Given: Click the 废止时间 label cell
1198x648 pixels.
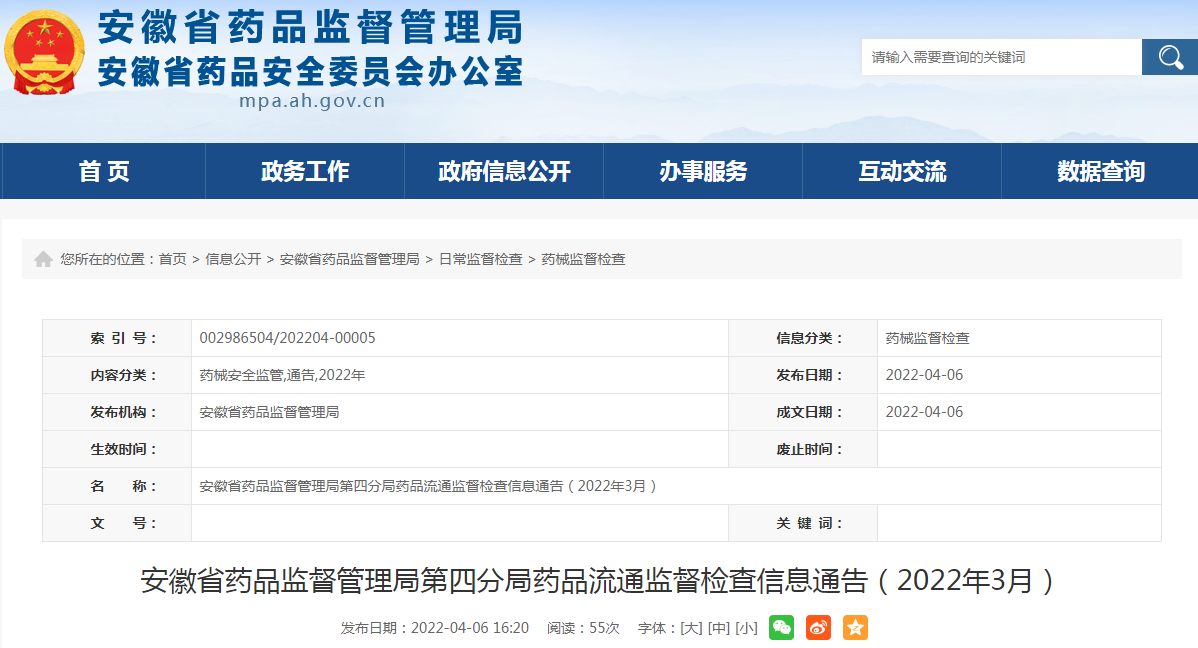Looking at the screenshot, I should coord(803,449).
